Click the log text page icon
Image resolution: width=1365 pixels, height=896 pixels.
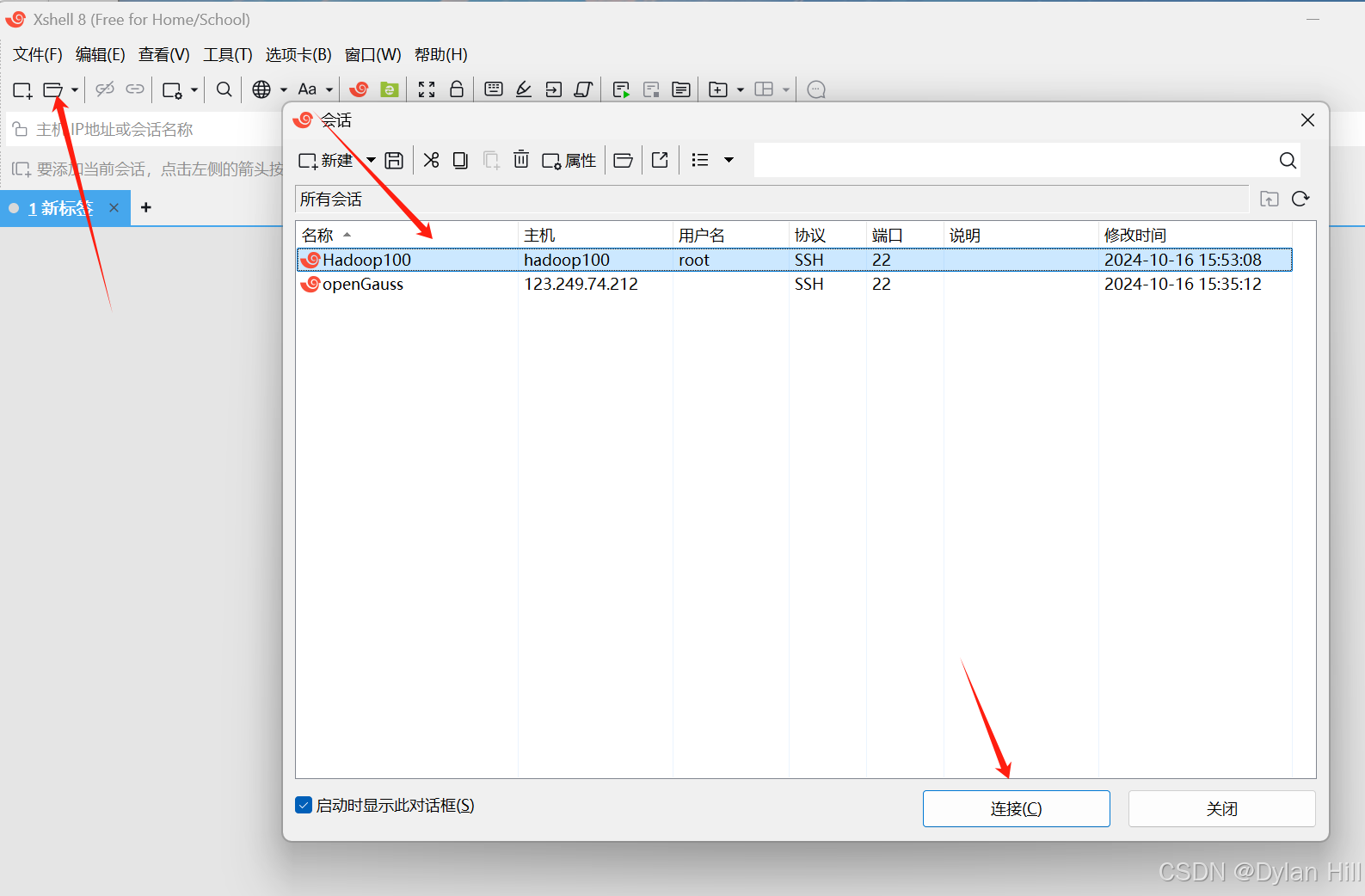[681, 89]
